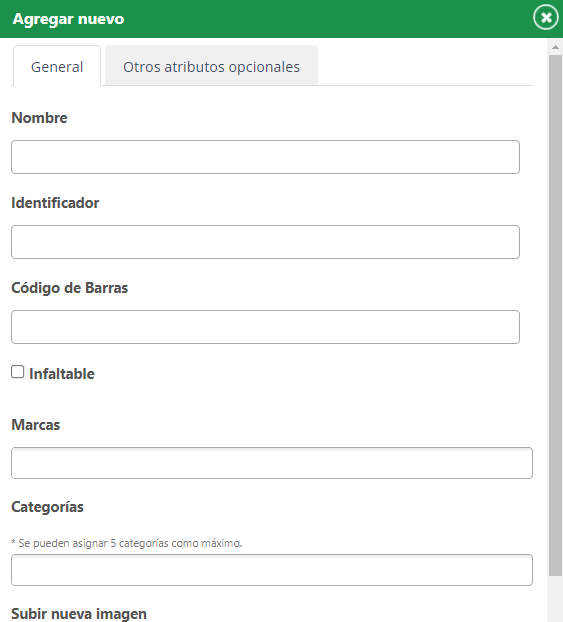563x622 pixels.
Task: Click into the Identificador text box
Action: [265, 242]
